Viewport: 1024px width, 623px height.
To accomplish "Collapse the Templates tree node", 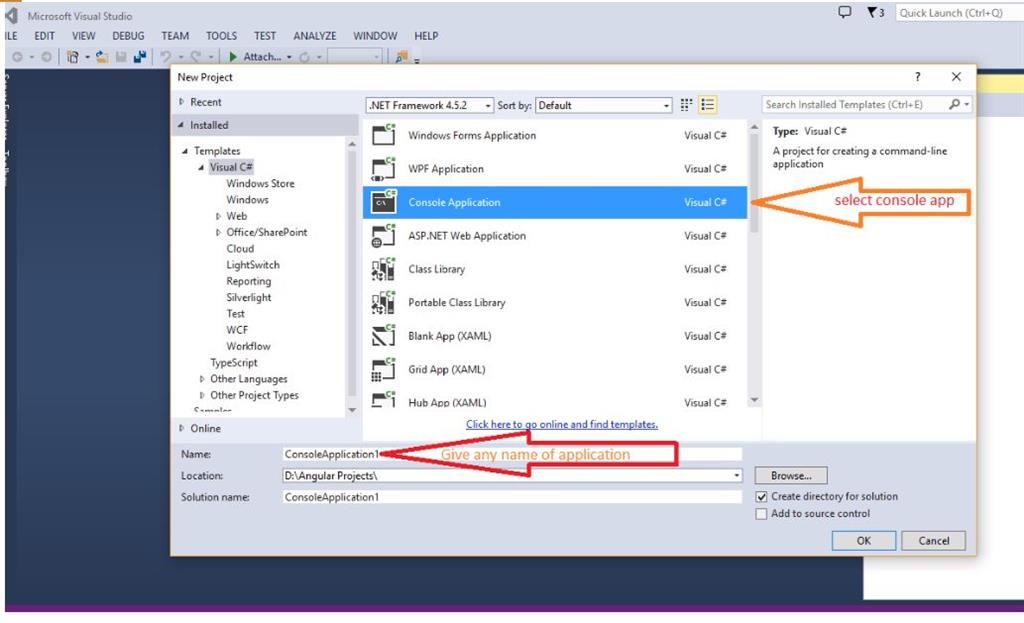I will 185,149.
